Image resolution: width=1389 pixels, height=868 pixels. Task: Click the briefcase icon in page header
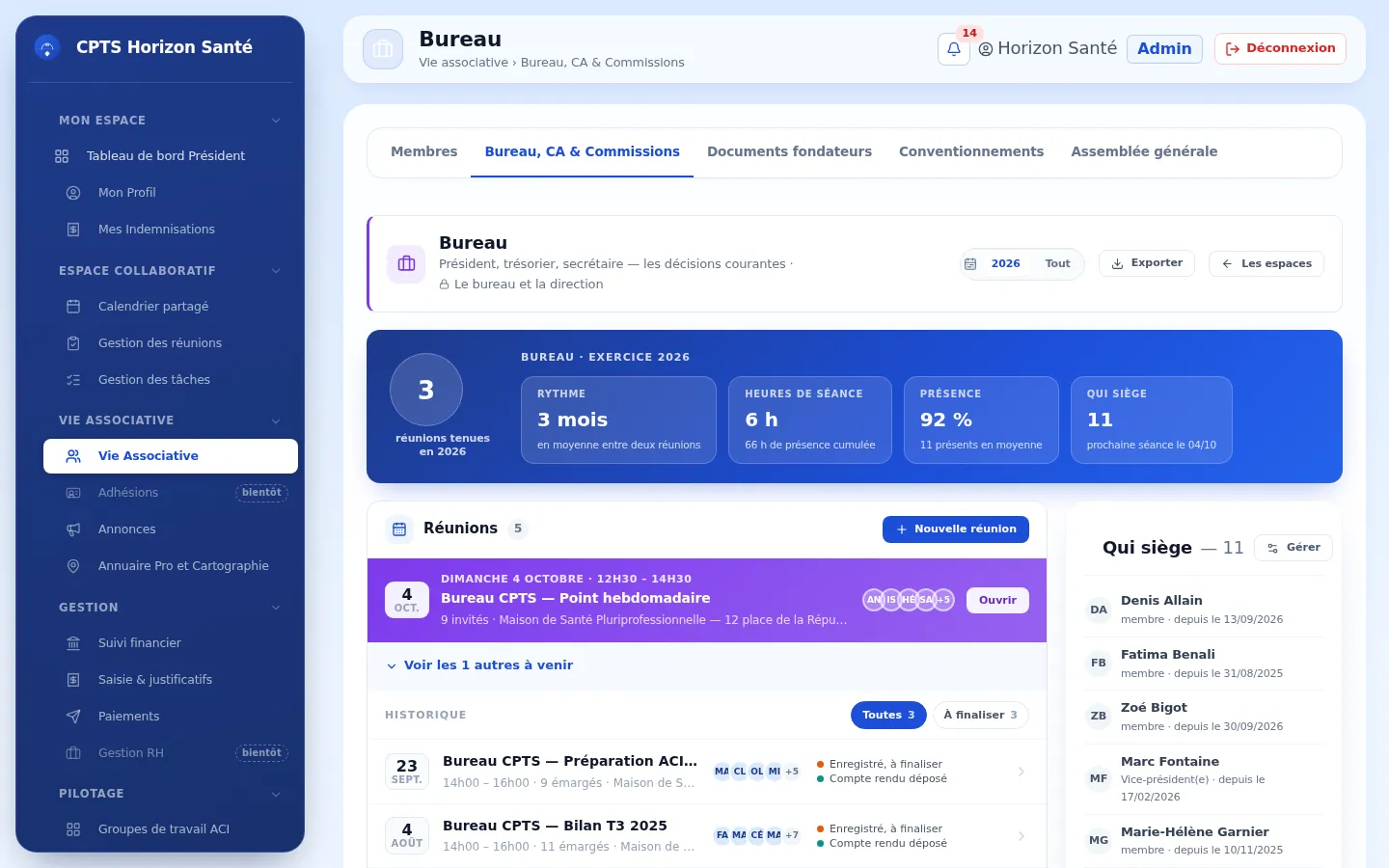[x=383, y=49]
